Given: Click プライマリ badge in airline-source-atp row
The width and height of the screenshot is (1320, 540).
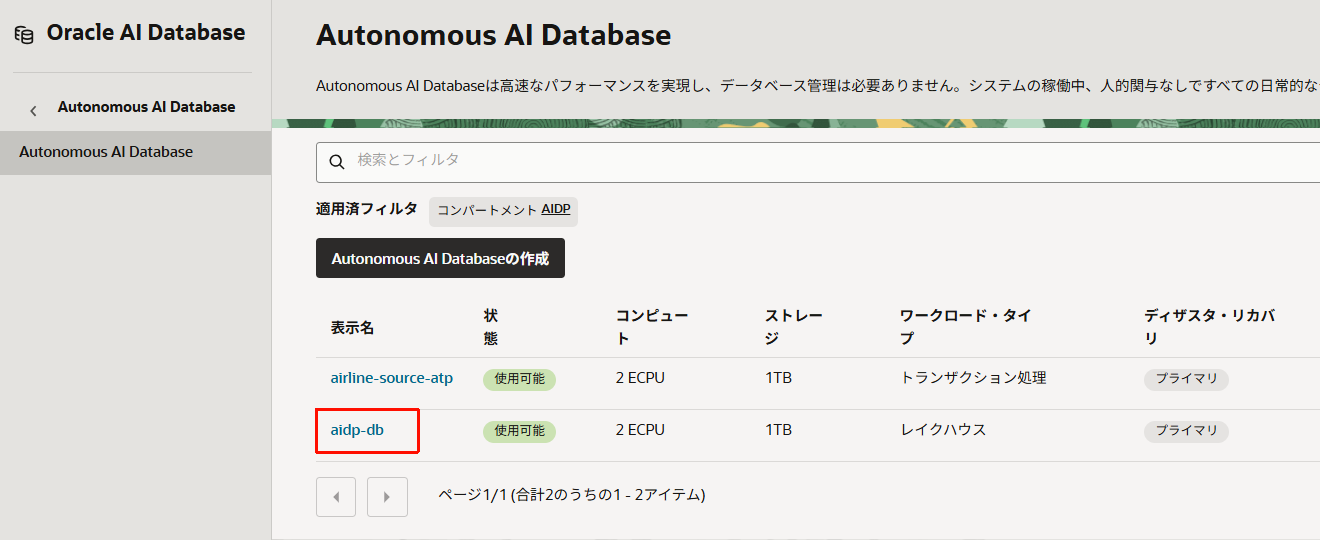Looking at the screenshot, I should click(1186, 379).
